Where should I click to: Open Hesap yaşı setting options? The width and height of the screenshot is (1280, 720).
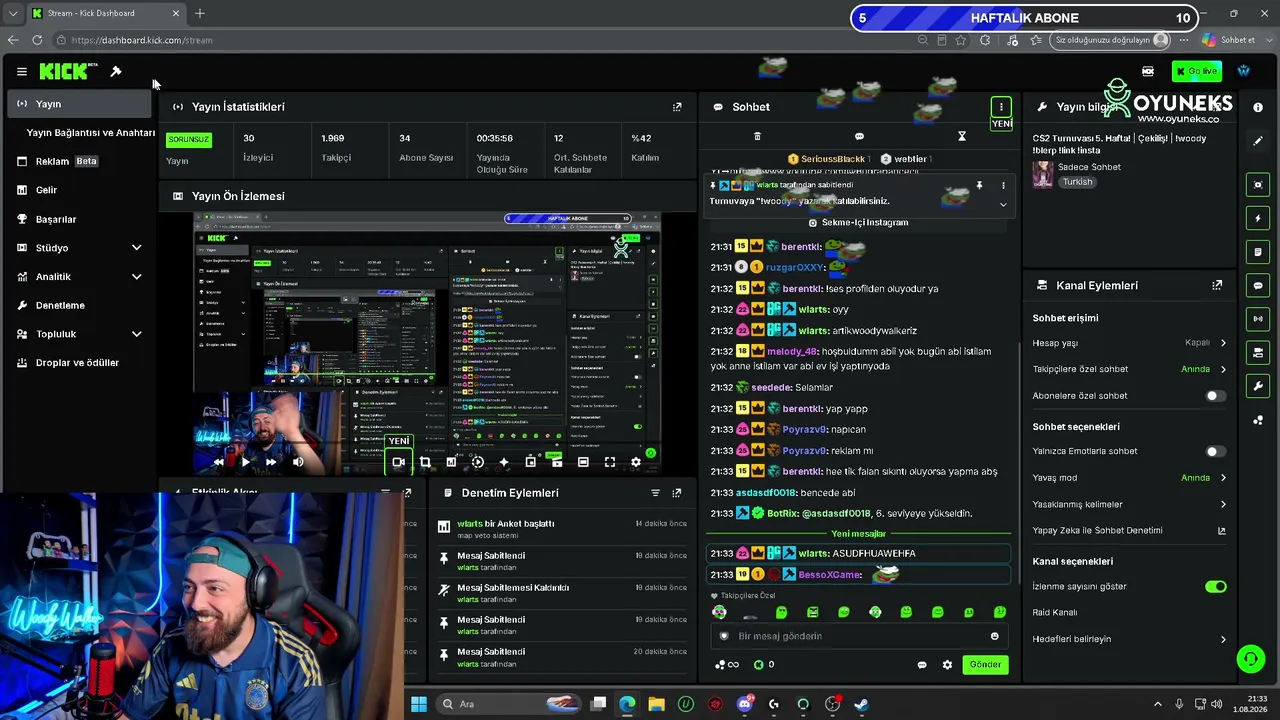coord(1130,343)
